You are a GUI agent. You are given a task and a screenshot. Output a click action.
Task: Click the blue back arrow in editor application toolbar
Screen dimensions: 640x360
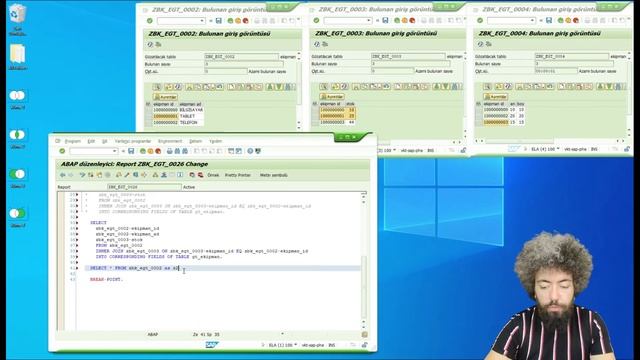tap(62, 175)
